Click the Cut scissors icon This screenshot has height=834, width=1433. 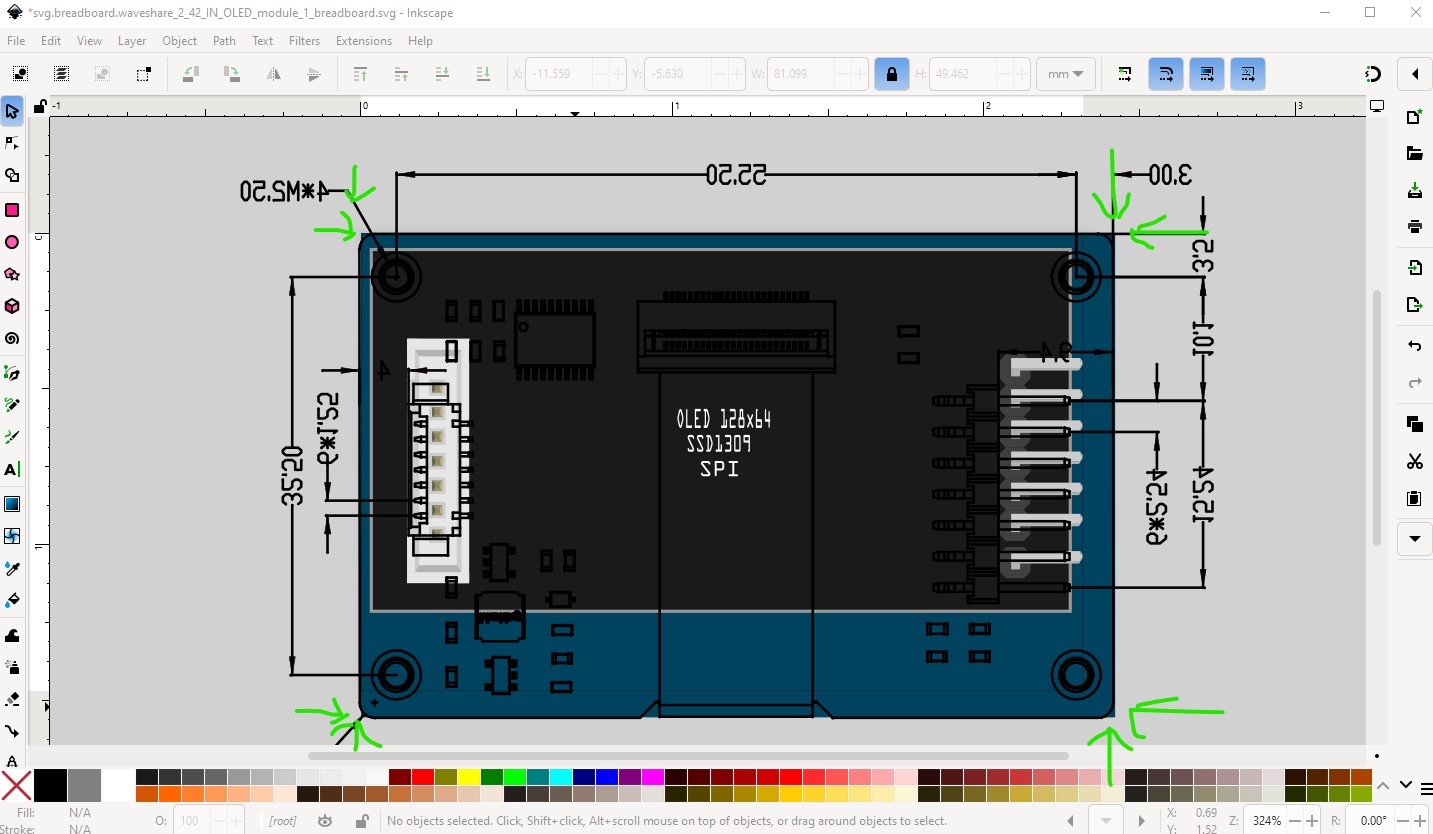coord(1414,461)
